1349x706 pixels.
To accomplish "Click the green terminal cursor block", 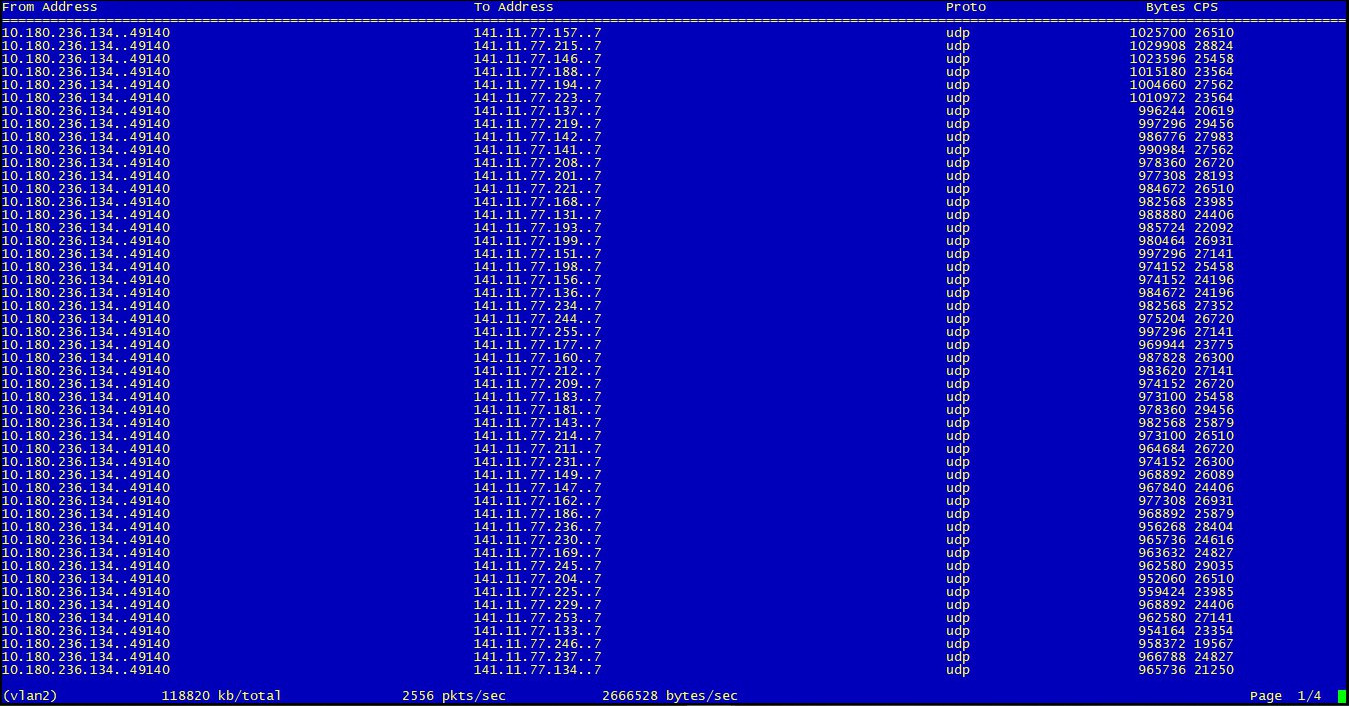I will tap(1341, 695).
